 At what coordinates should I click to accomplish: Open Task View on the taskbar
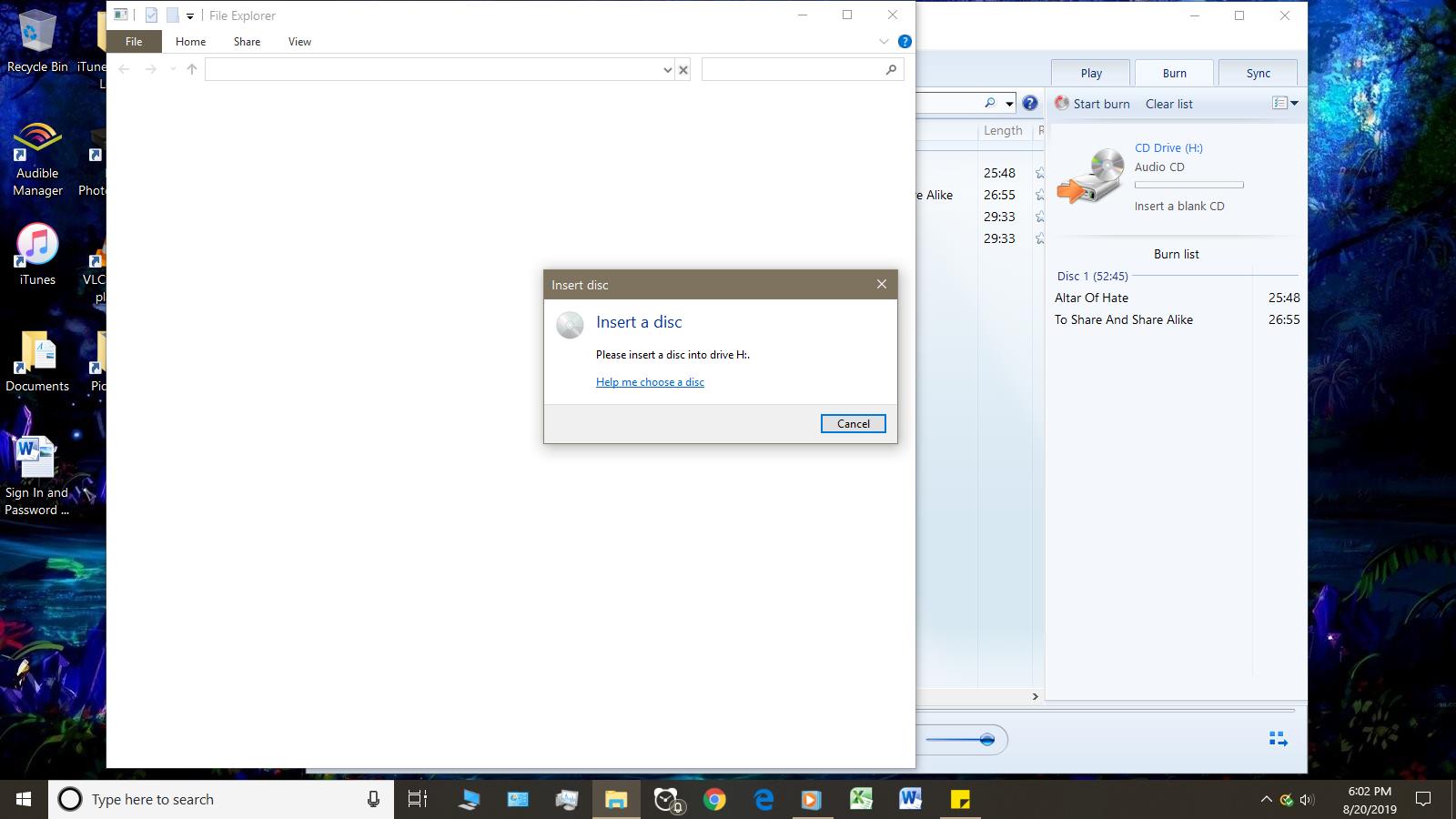pyautogui.click(x=418, y=799)
